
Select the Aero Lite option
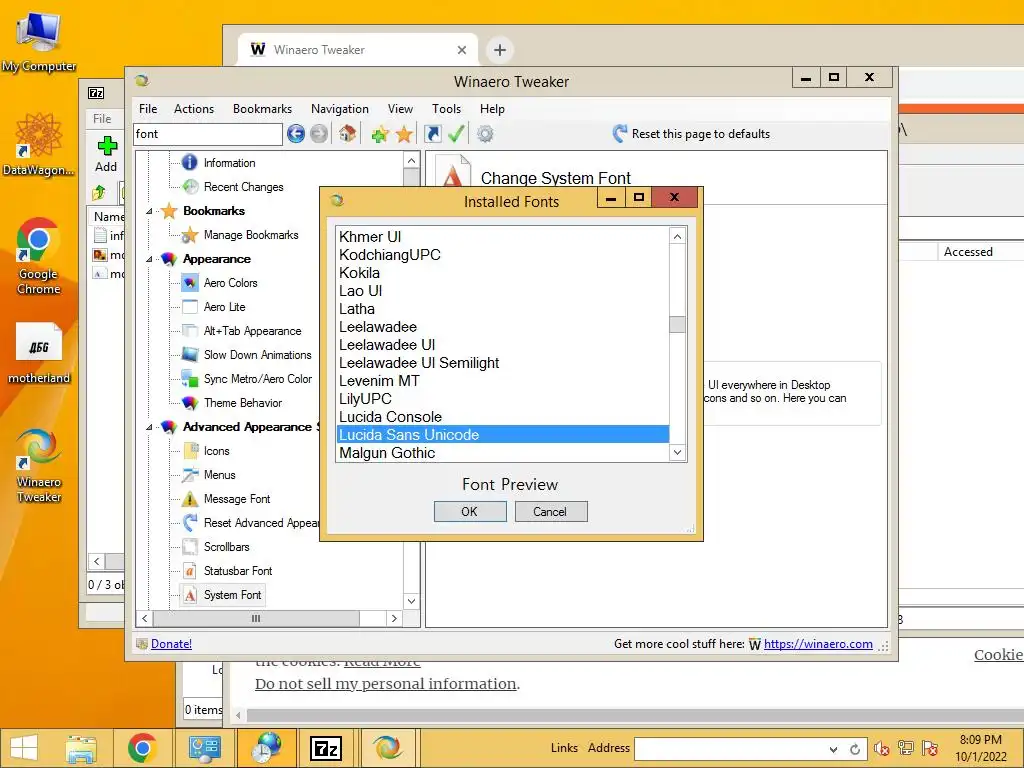coord(224,307)
